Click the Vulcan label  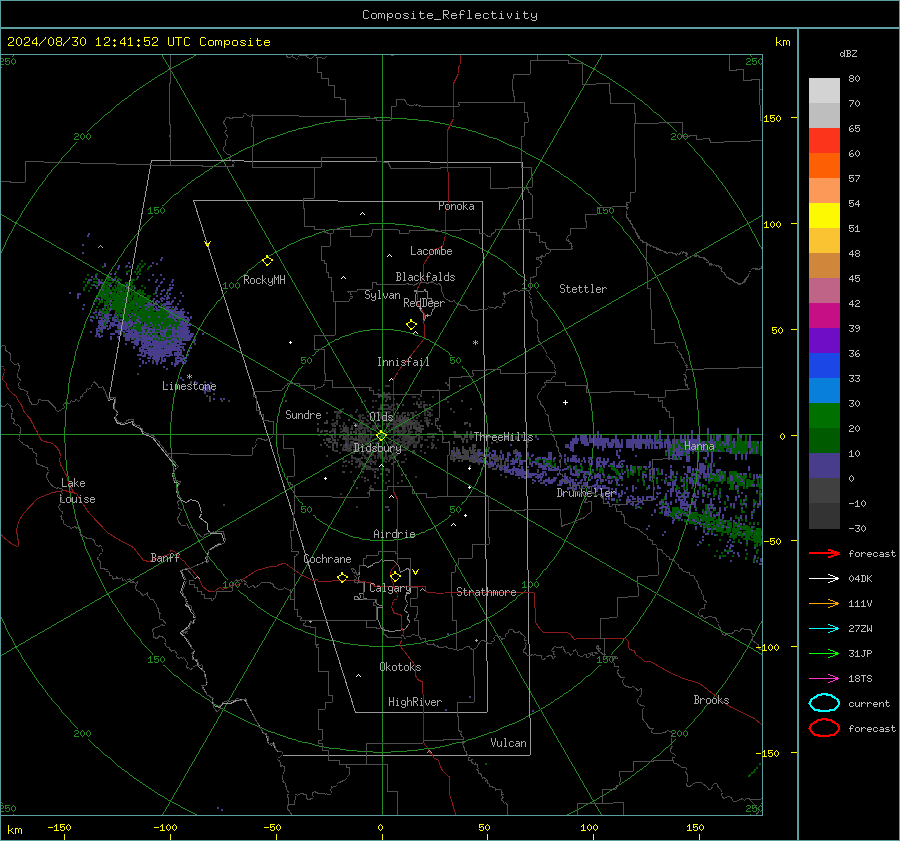coord(508,743)
